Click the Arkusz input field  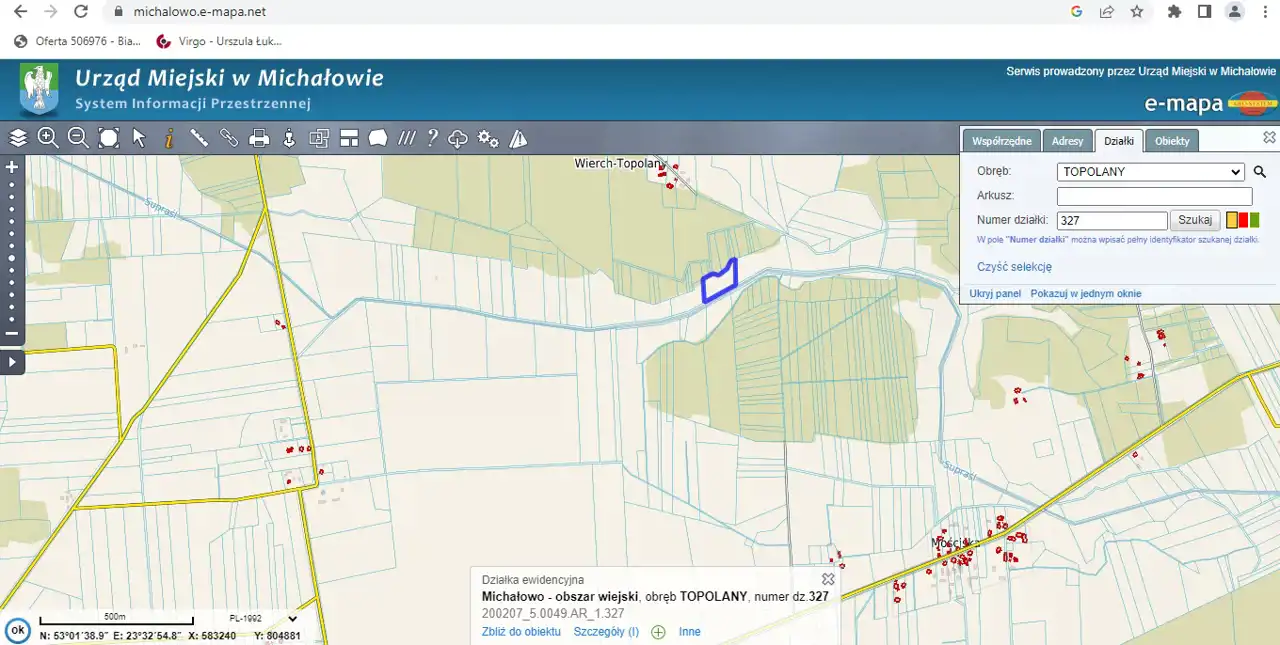1154,196
